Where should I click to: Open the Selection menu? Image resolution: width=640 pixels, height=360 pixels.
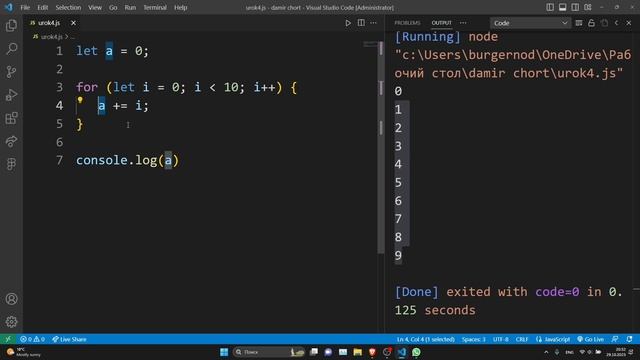[68, 7]
